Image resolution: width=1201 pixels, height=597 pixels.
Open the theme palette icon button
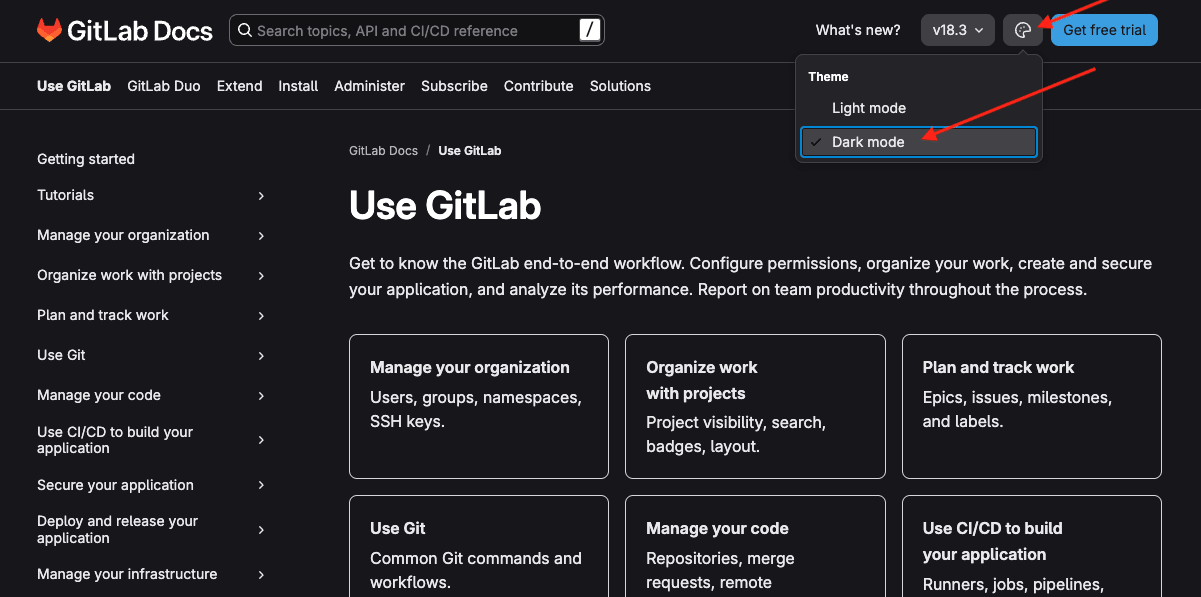click(x=1022, y=30)
